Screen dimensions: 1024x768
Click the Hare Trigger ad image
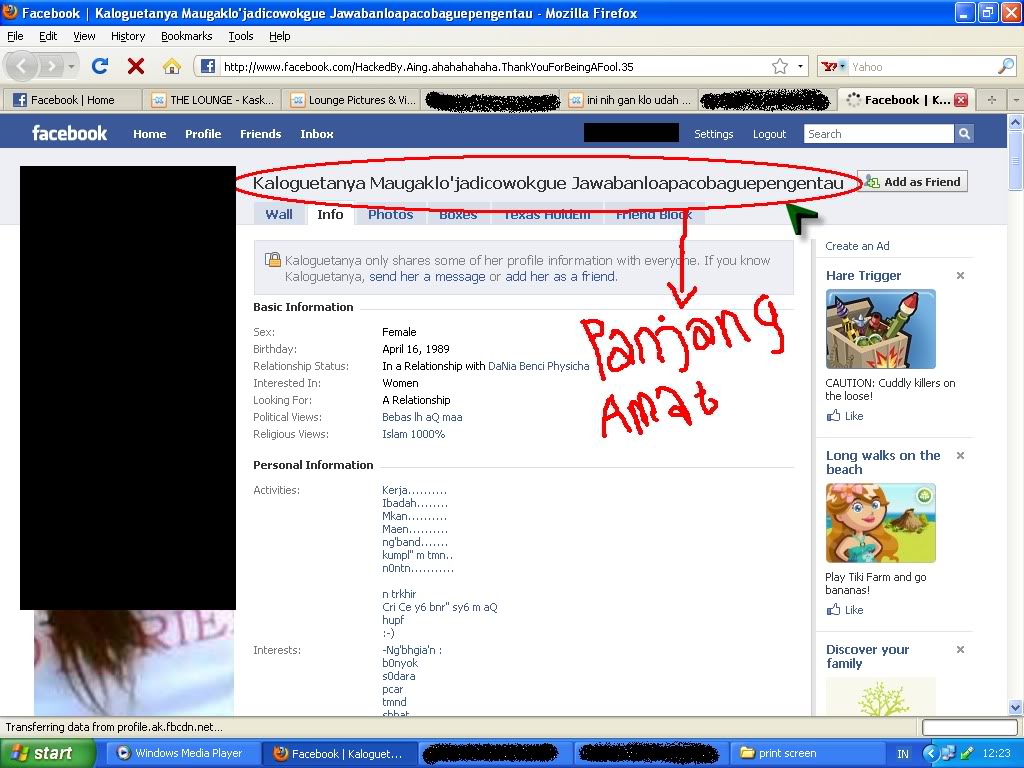pyautogui.click(x=880, y=329)
